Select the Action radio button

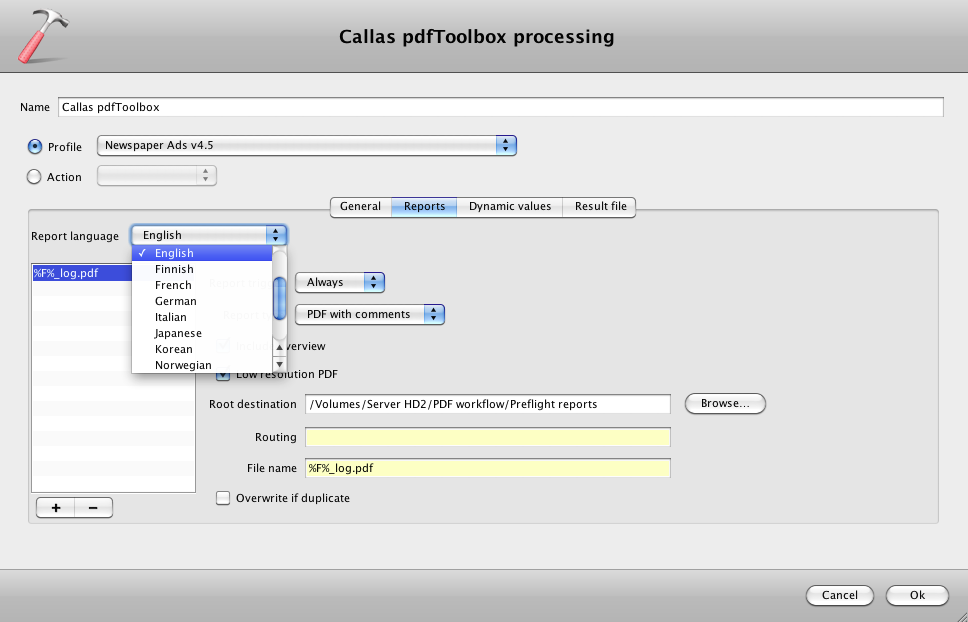pos(33,176)
